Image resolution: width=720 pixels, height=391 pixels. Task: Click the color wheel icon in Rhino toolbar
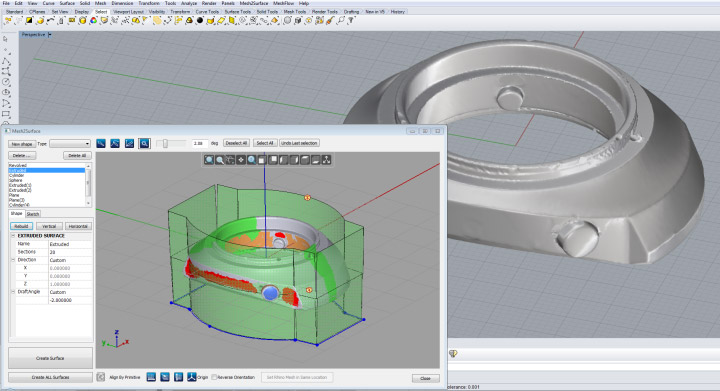pos(94,21)
